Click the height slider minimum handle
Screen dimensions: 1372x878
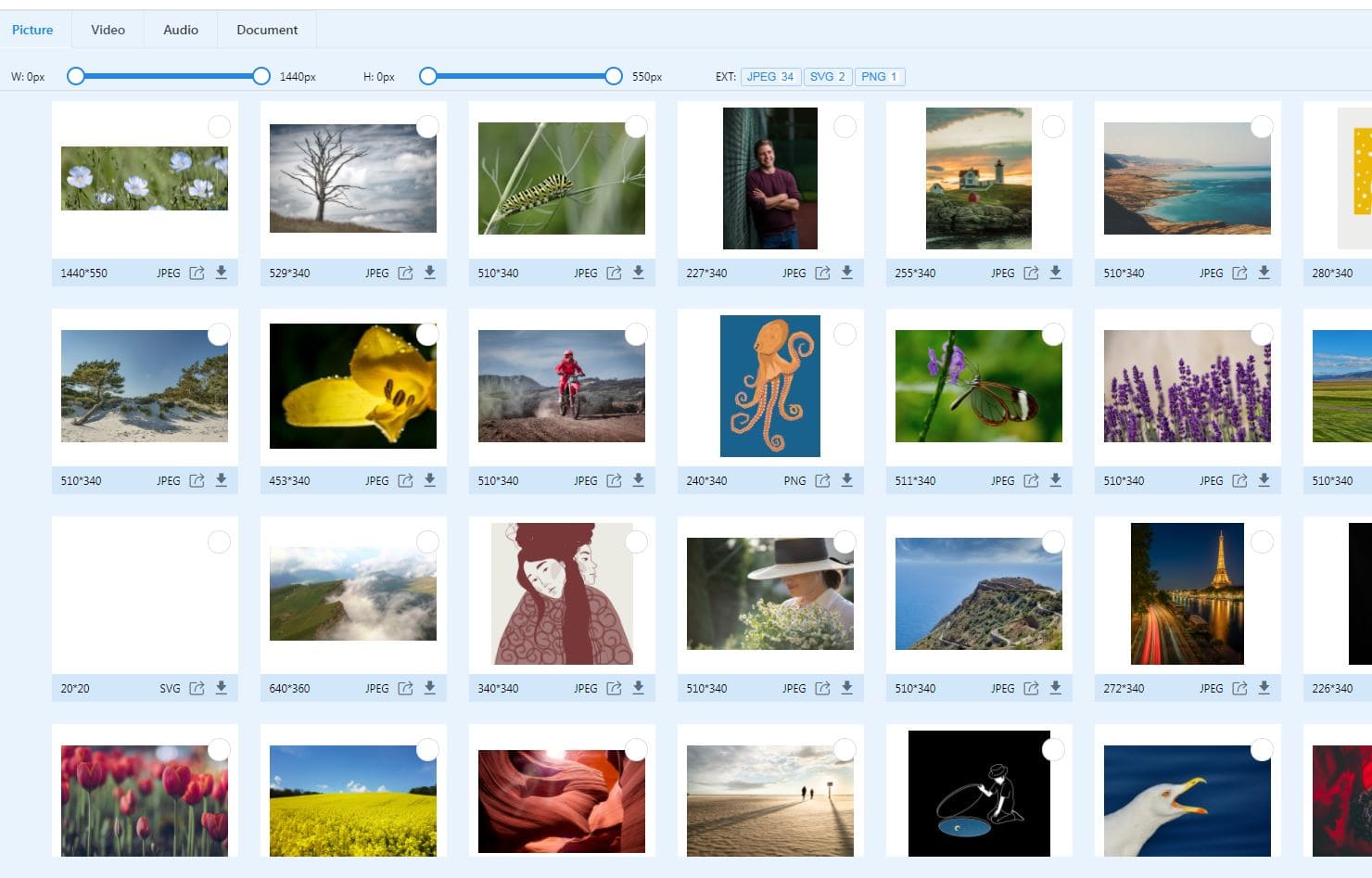427,76
